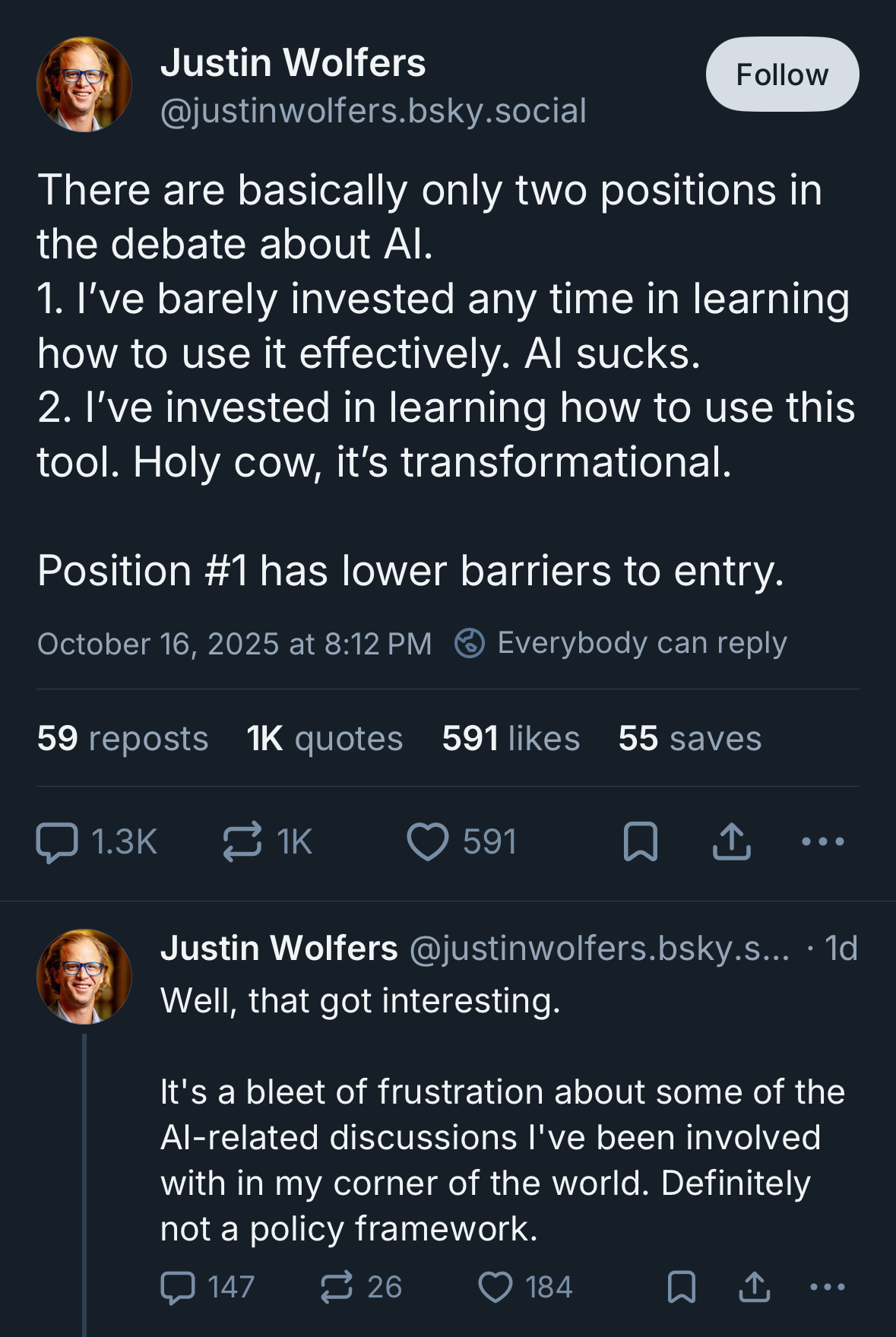Repost the main post using repost icon

coord(242,842)
